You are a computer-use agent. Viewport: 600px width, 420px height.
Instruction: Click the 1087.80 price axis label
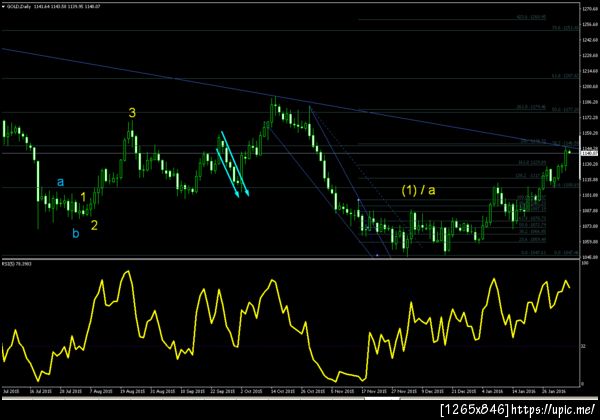(590, 210)
